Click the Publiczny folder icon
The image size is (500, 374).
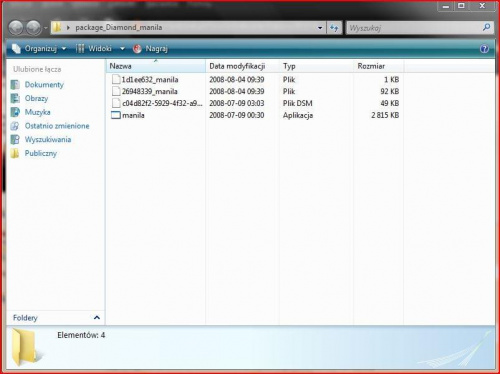click(15, 153)
